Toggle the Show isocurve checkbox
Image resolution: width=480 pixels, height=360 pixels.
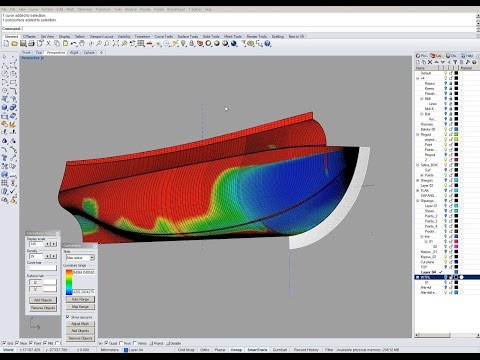(x=68, y=317)
